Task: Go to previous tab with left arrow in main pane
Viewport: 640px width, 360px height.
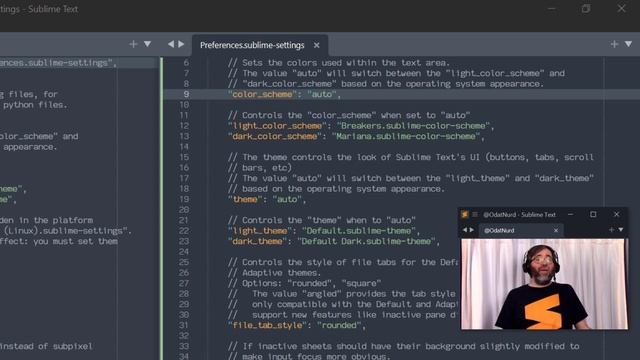Action: click(x=171, y=44)
